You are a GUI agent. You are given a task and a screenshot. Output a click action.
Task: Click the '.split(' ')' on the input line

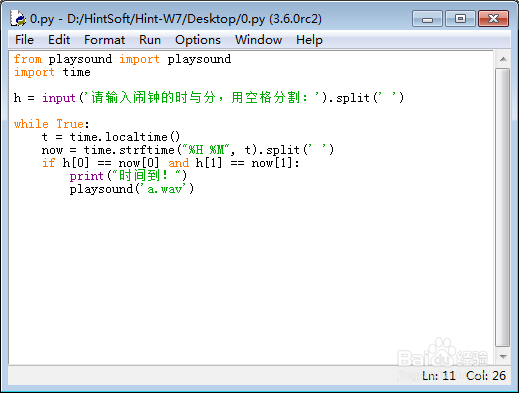[x=366, y=98]
